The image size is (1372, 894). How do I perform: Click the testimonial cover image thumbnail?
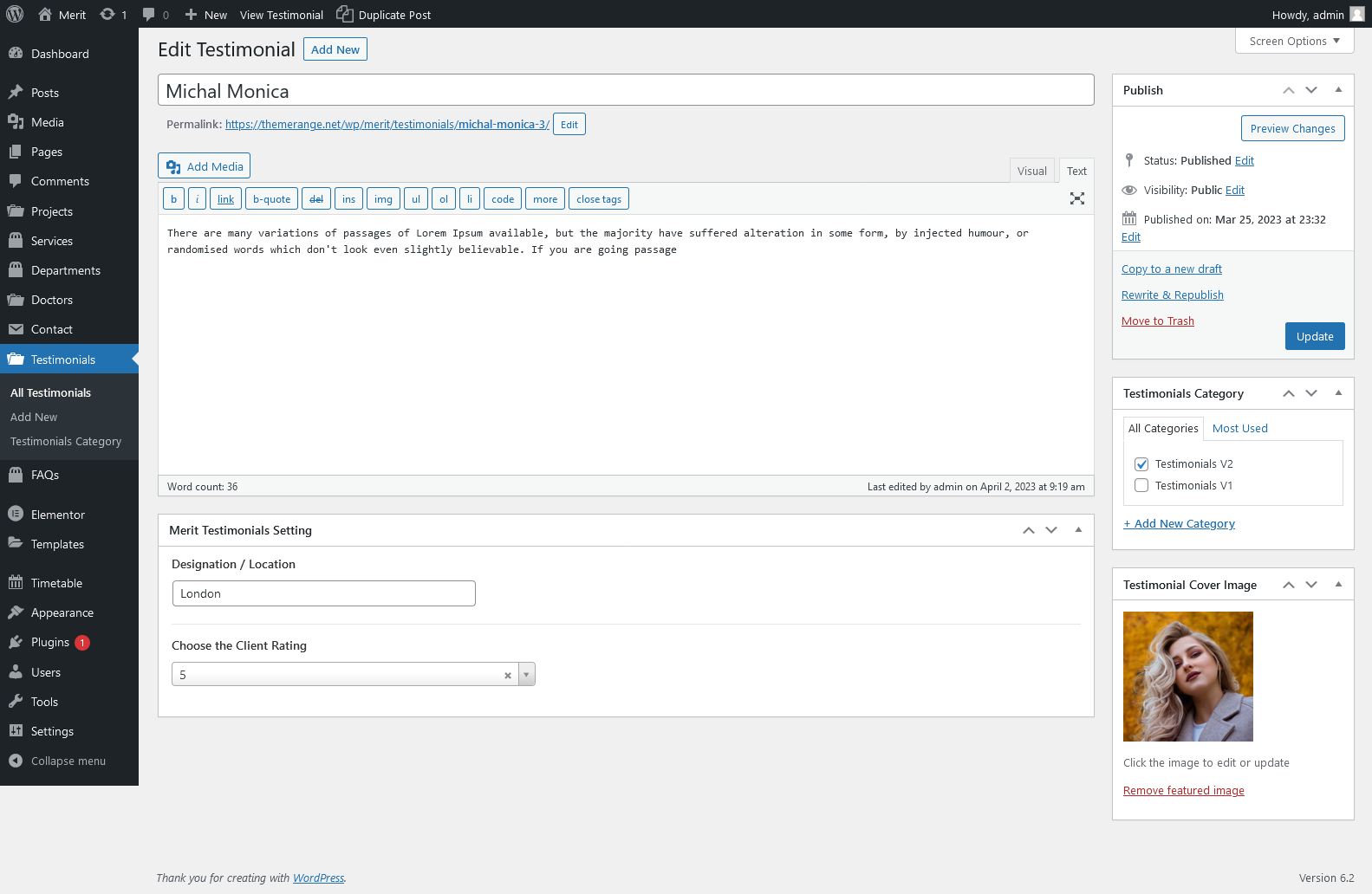click(x=1187, y=677)
